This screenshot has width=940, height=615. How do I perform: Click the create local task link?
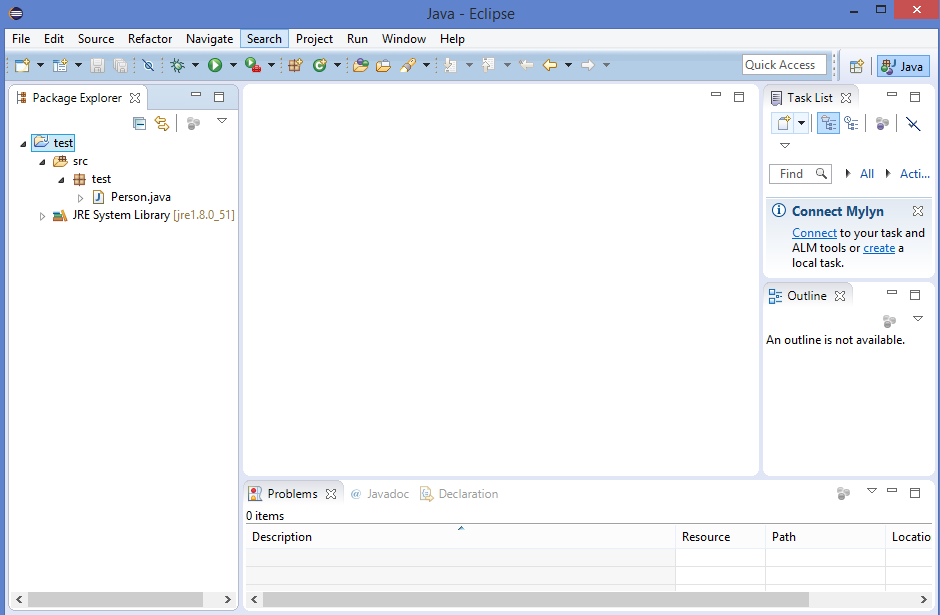pyautogui.click(x=879, y=248)
